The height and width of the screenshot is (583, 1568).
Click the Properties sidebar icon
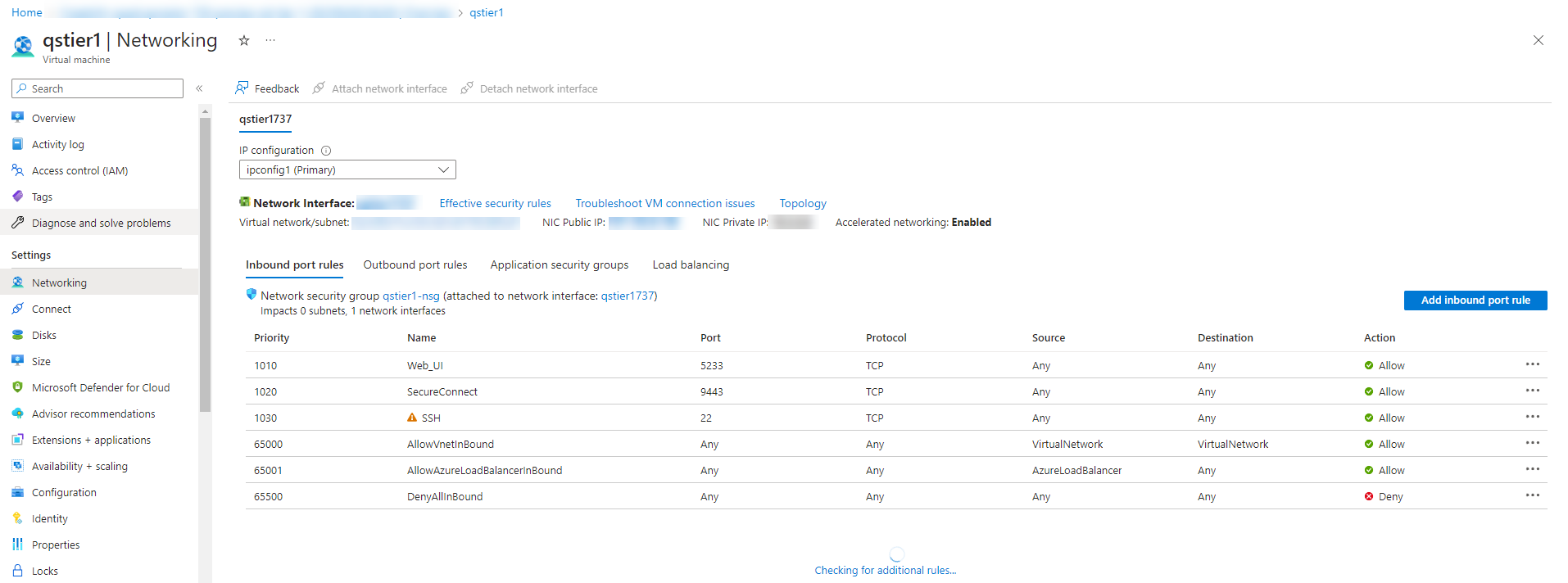coord(17,545)
